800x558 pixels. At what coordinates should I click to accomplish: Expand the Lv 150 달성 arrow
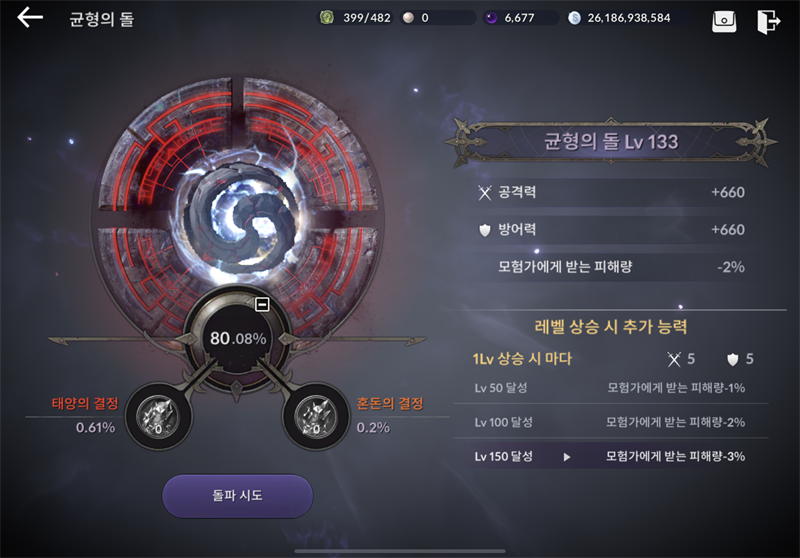coord(567,457)
